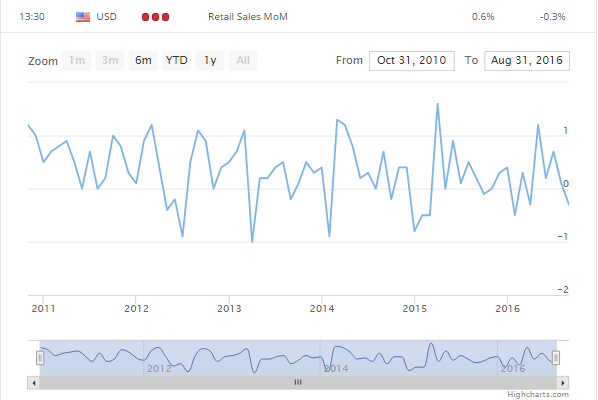Click the Zoom label
This screenshot has width=598, height=400.
click(x=43, y=61)
